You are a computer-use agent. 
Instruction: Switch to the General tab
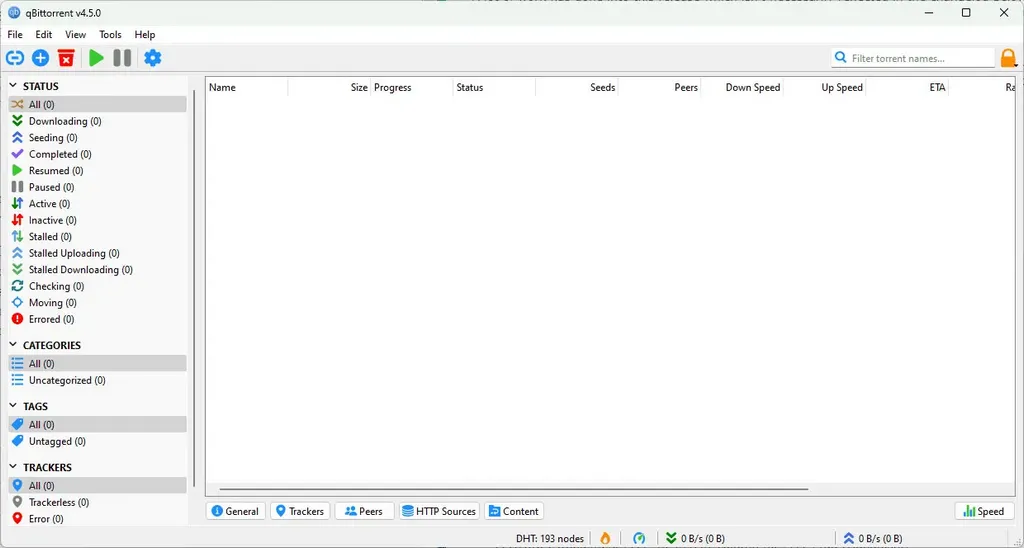click(x=236, y=511)
